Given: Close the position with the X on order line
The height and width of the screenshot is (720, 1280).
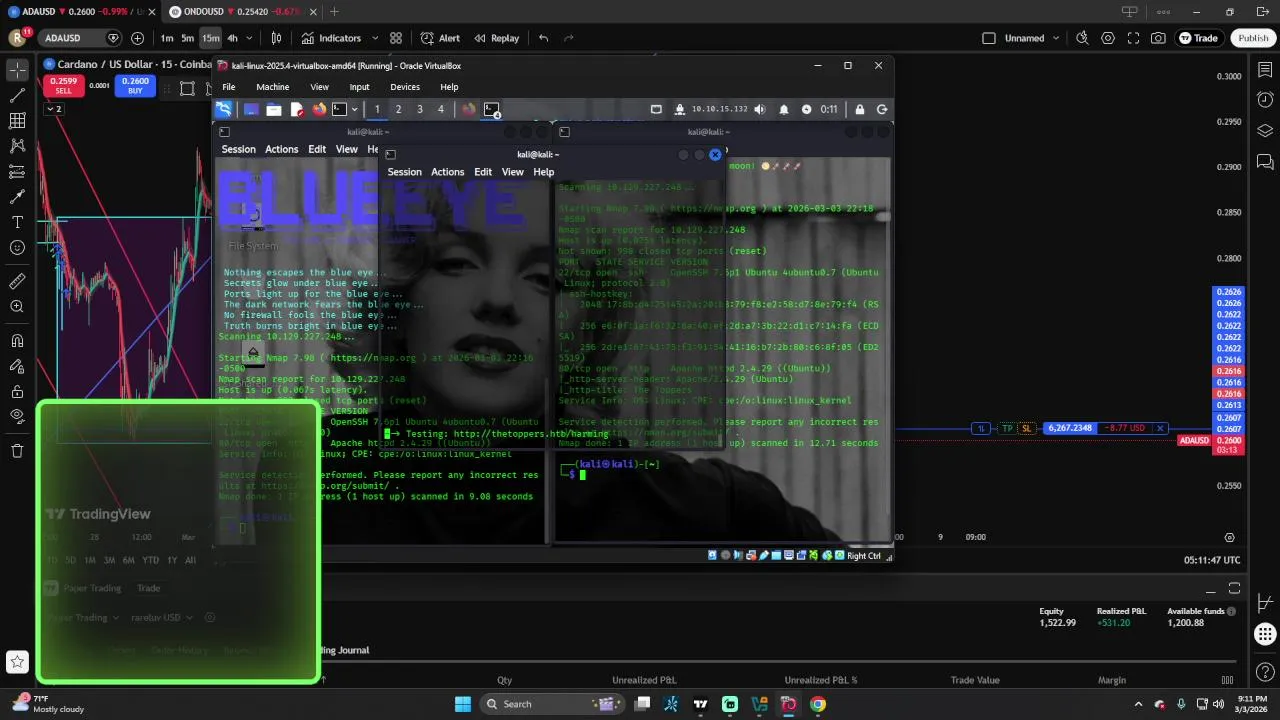Looking at the screenshot, I should click(x=1159, y=428).
